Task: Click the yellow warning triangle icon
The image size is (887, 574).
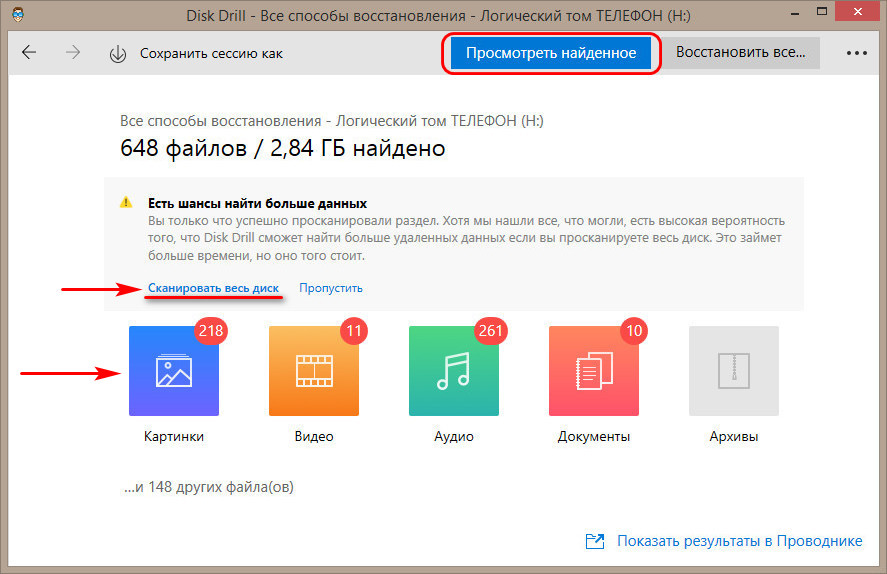Action: pyautogui.click(x=126, y=202)
